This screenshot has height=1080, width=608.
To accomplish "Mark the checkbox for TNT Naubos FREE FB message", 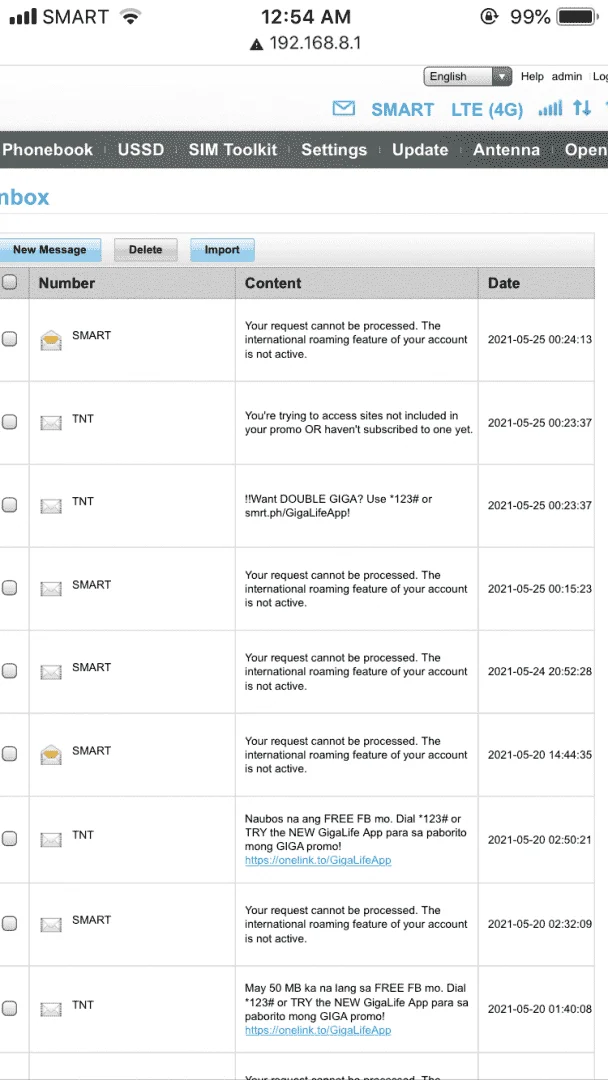I will coord(9,839).
